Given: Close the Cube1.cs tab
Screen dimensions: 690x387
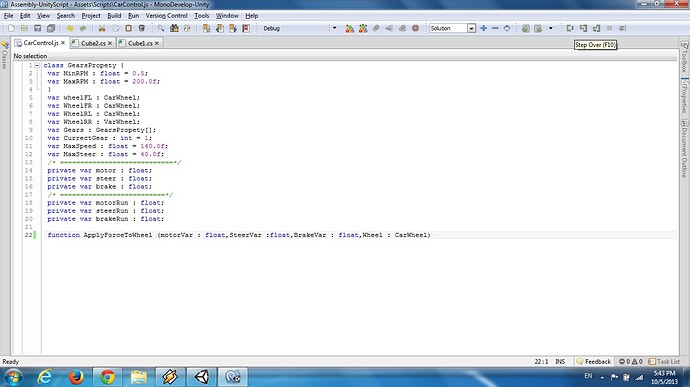Looking at the screenshot, I should pyautogui.click(x=157, y=43).
